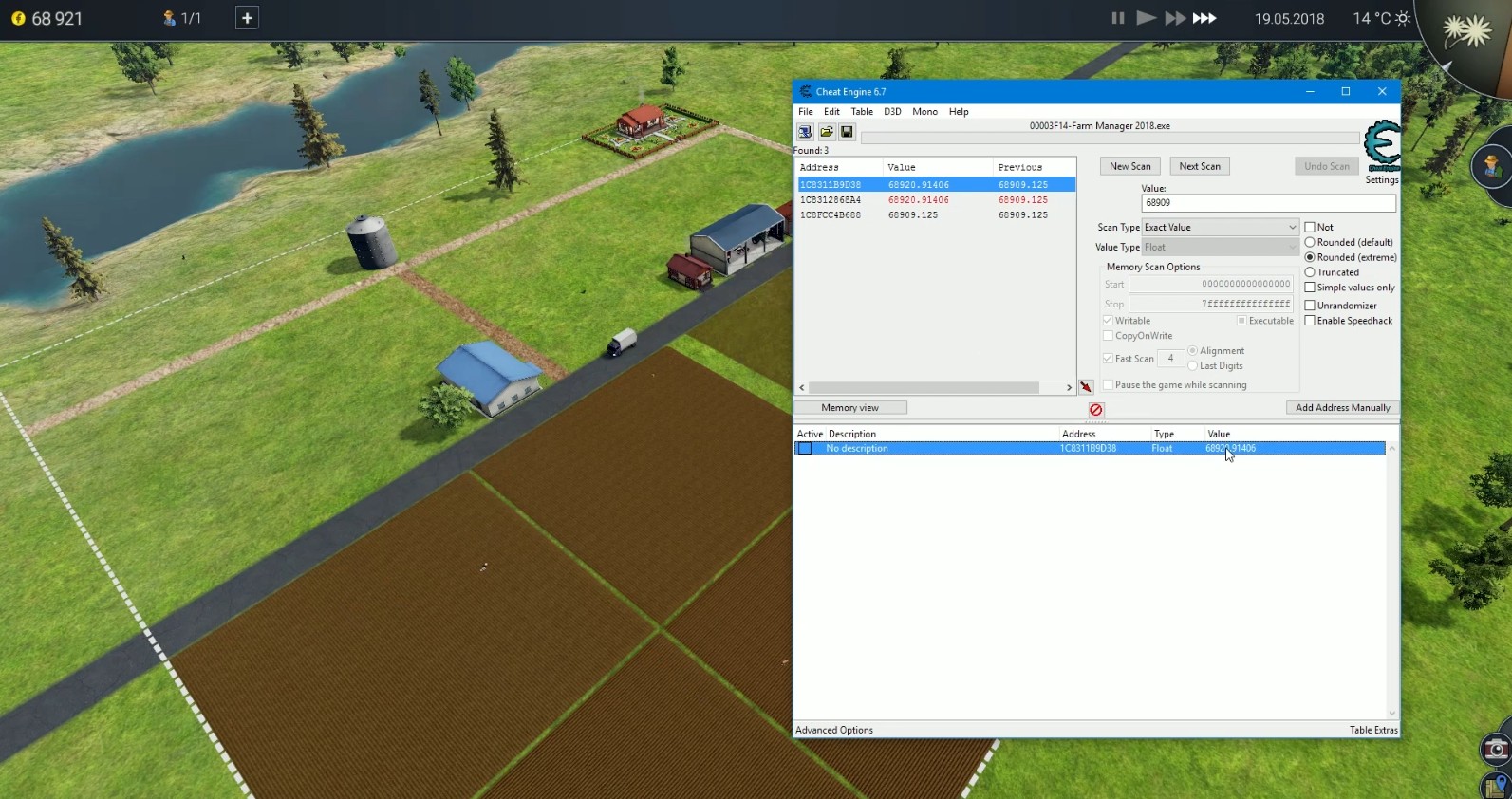The image size is (1512, 799).
Task: Click the value 68920.91406 in the address table
Action: [1230, 449]
